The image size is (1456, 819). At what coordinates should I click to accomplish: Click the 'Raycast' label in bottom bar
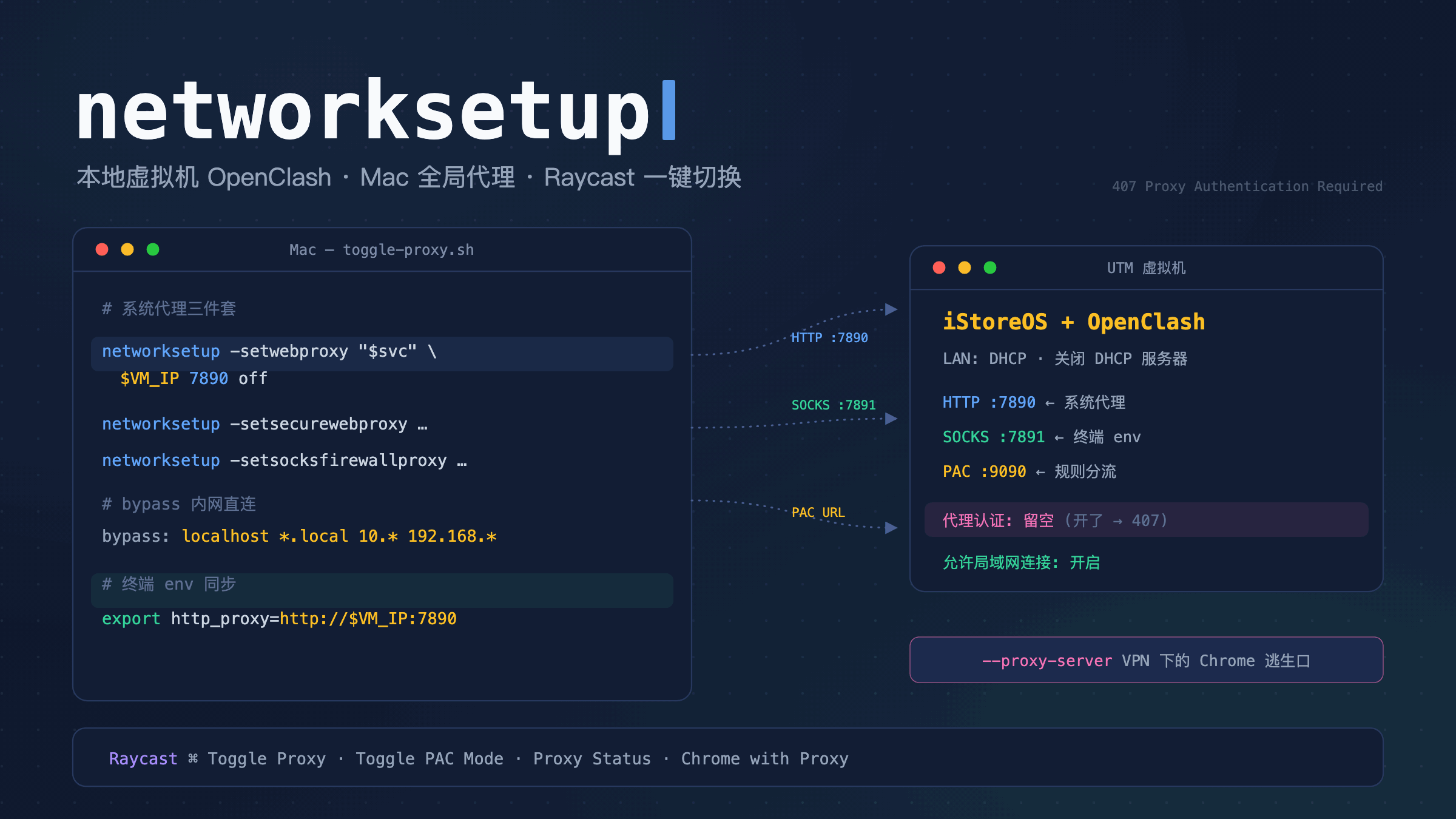coord(143,758)
